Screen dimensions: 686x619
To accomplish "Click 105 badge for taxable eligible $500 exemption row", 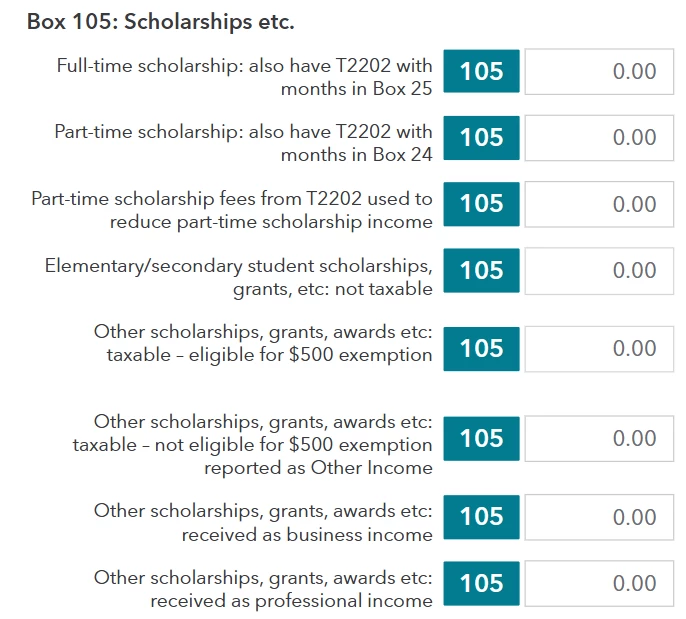I will click(x=481, y=348).
